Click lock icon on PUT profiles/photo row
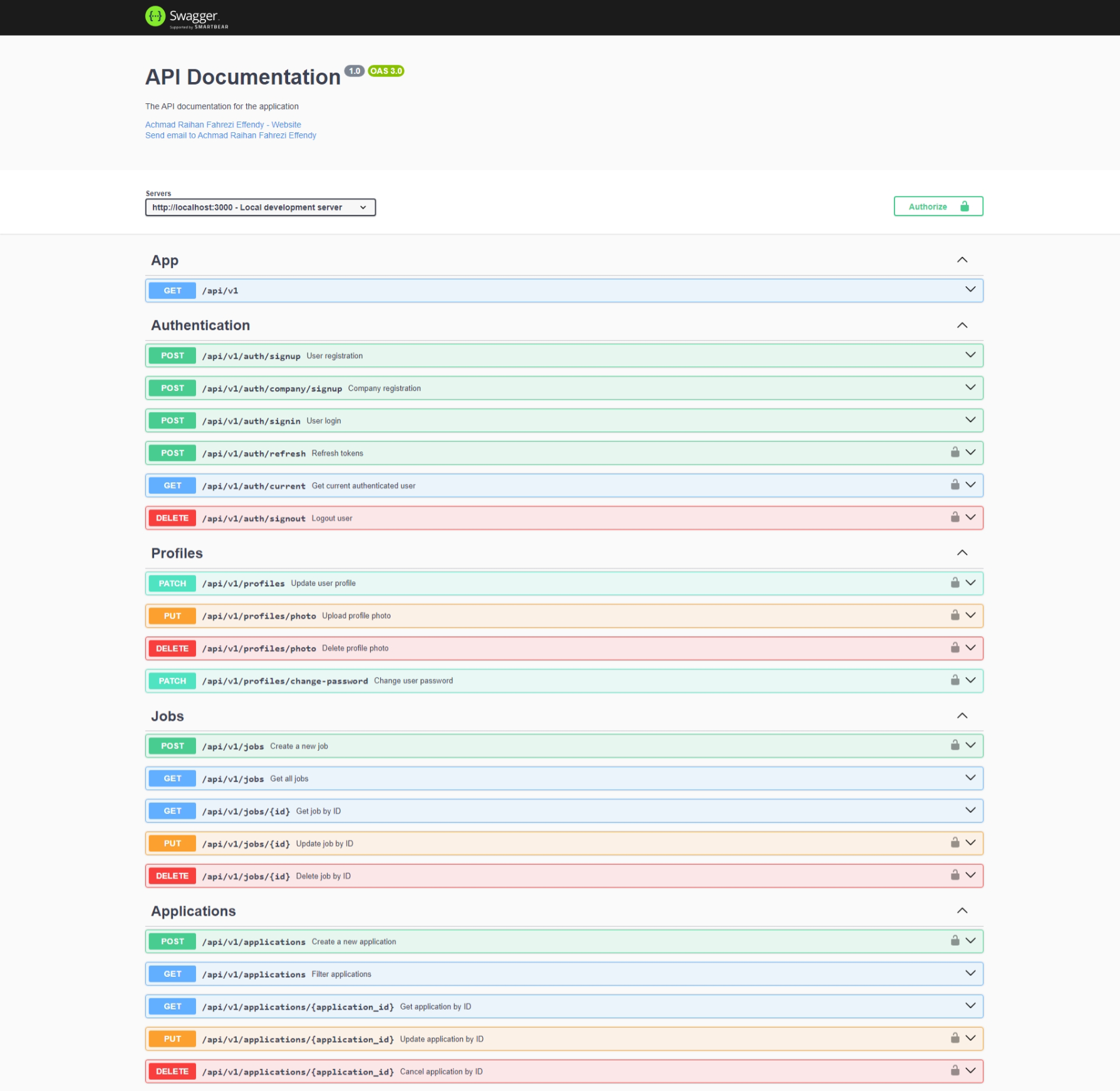The image size is (1120, 1091). 955,615
